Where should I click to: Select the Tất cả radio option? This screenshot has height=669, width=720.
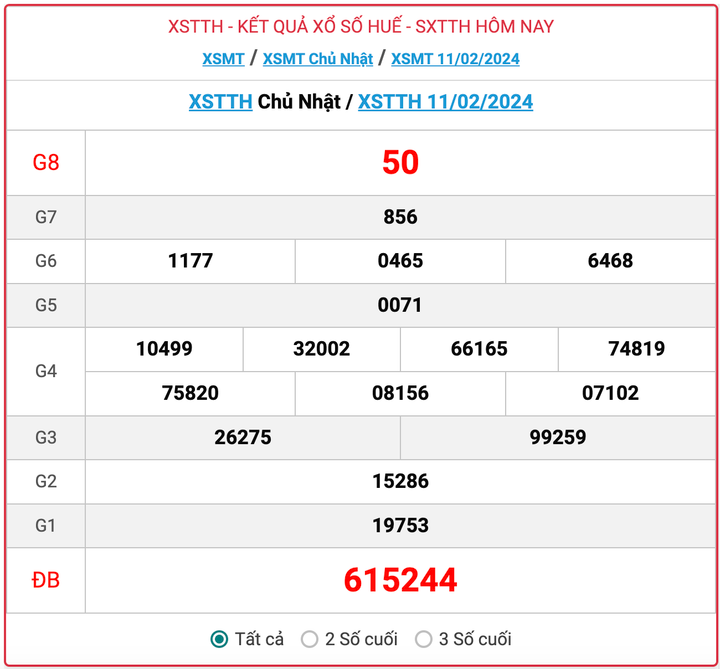click(x=219, y=639)
